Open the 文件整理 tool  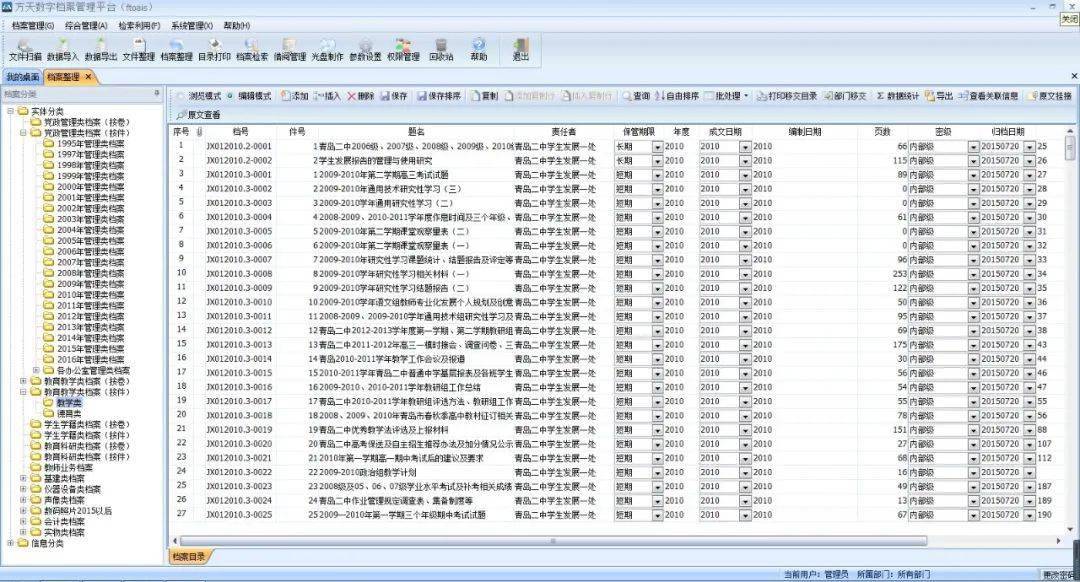point(138,50)
